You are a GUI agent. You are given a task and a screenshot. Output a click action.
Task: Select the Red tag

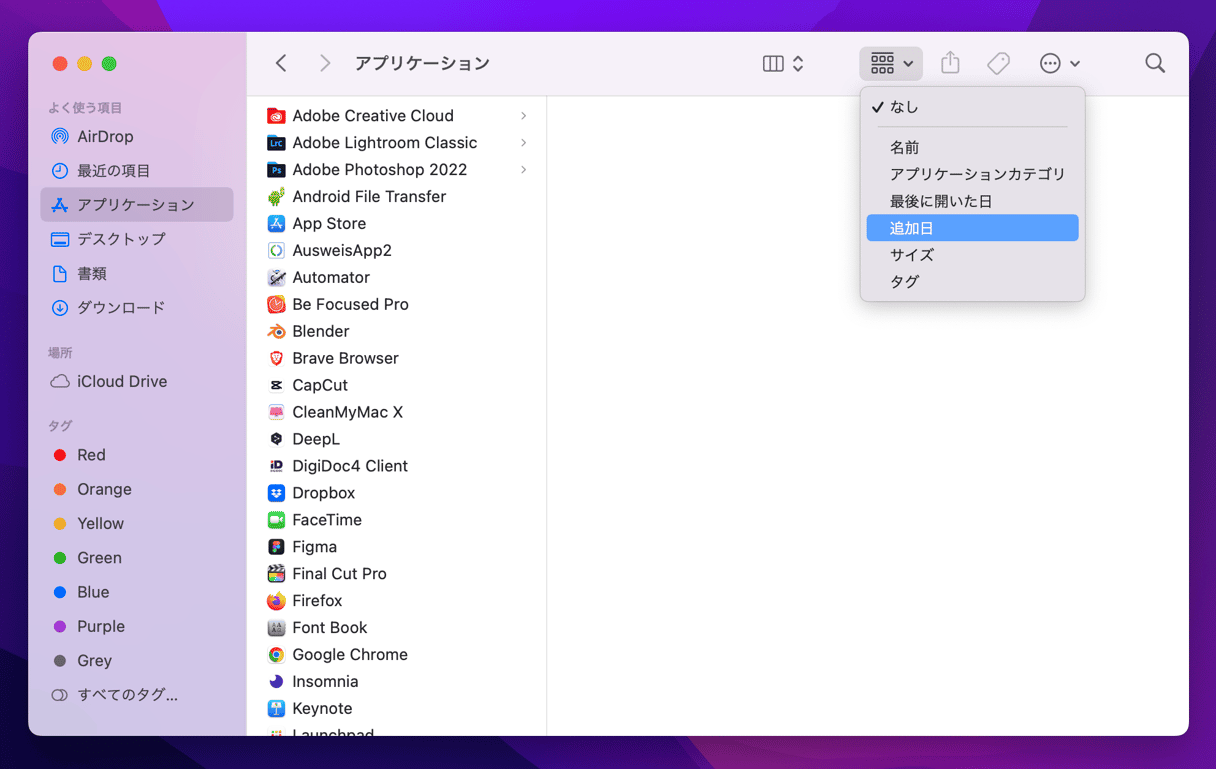[x=137, y=455]
